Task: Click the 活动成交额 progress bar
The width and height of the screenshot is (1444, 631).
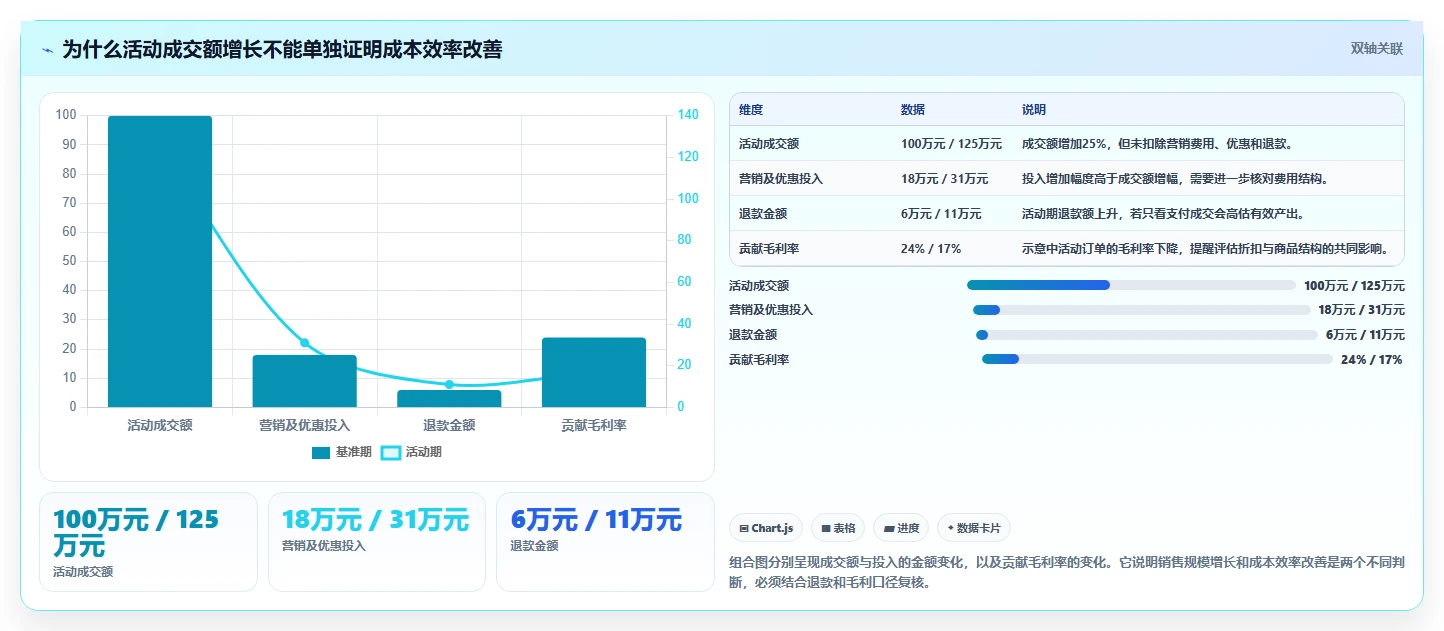Action: (1131, 285)
